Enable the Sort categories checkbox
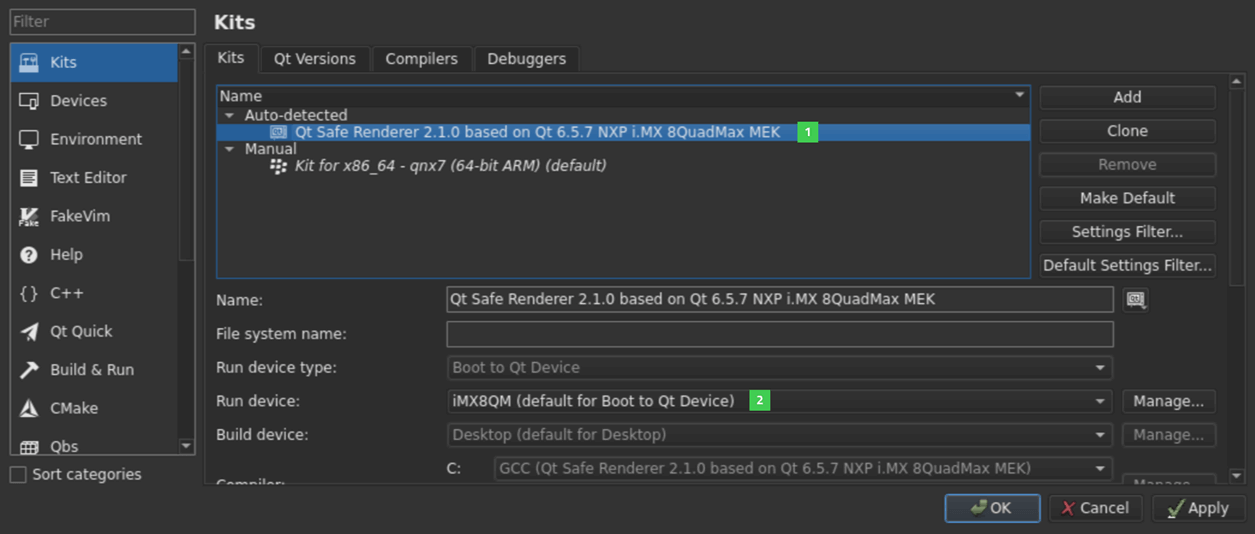The height and width of the screenshot is (534, 1255). (x=18, y=475)
